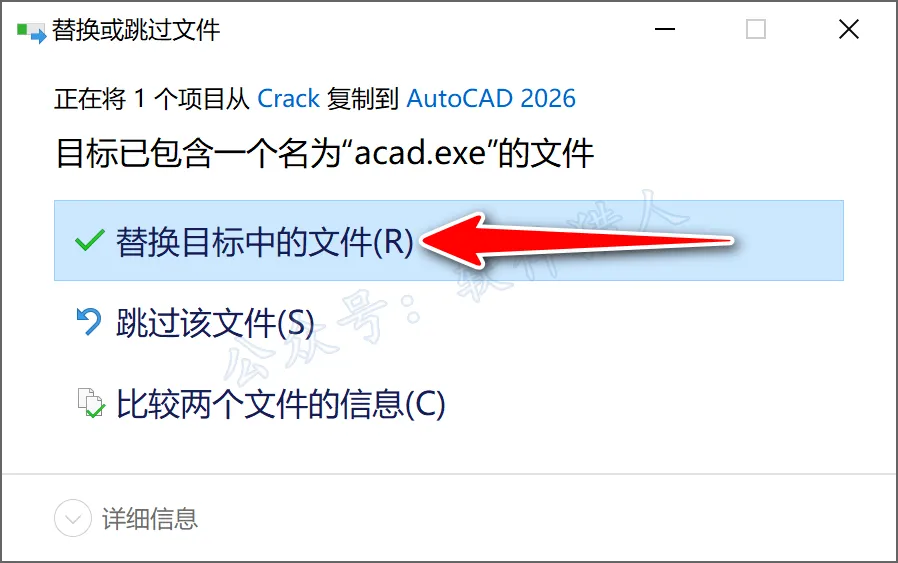Click the blue curved-arrow skip icon
The width and height of the screenshot is (898, 563).
pos(89,321)
